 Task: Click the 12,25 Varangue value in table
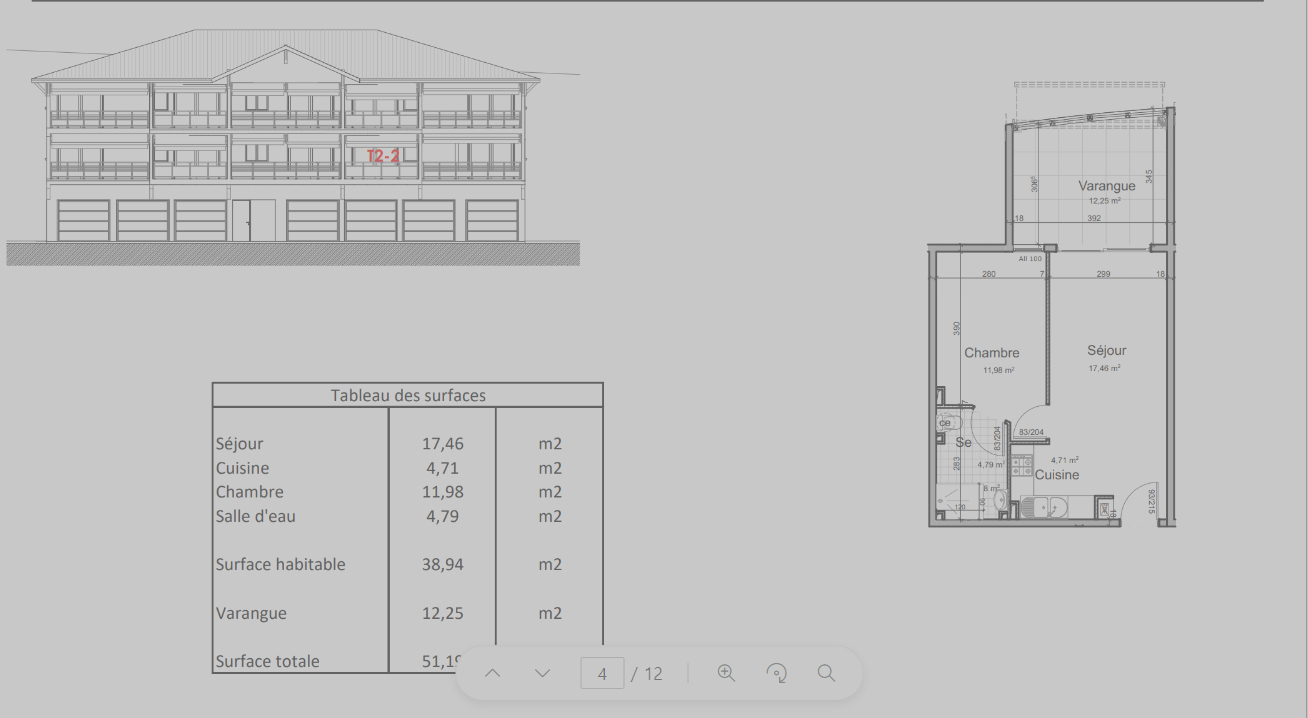pos(442,613)
